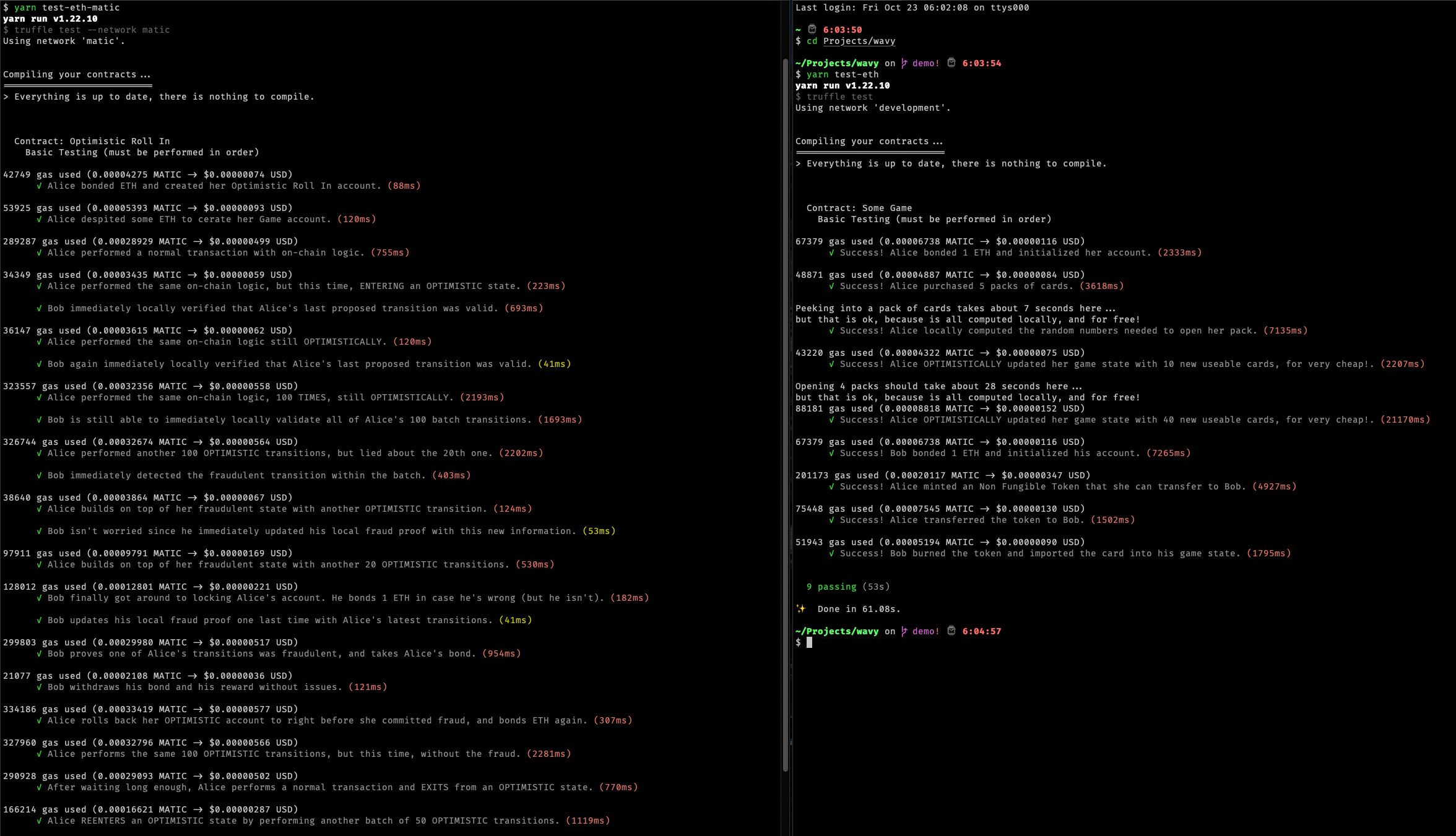Click the right pane's 'Everything is up to date' line

point(951,163)
